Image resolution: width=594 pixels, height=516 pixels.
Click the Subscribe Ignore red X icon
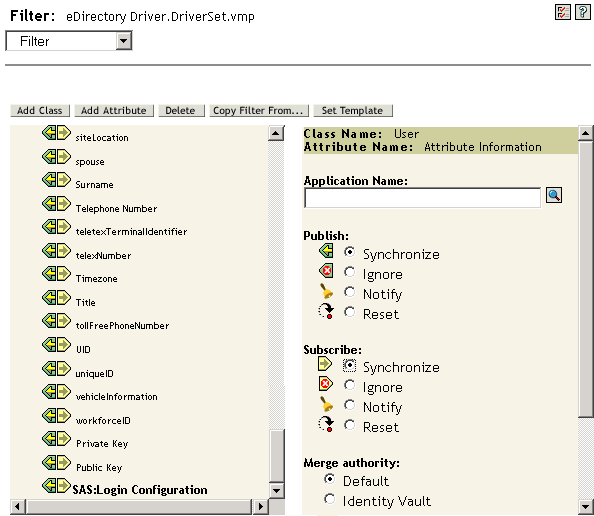325,384
